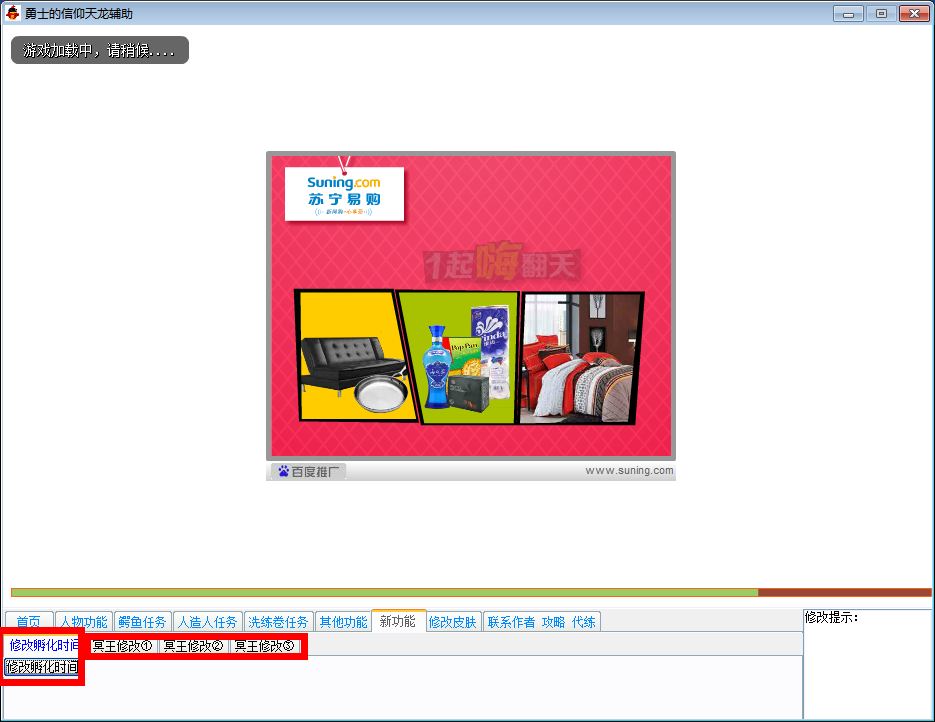Click the green loading progress bar
Viewport: 935px width, 722px height.
coord(384,593)
